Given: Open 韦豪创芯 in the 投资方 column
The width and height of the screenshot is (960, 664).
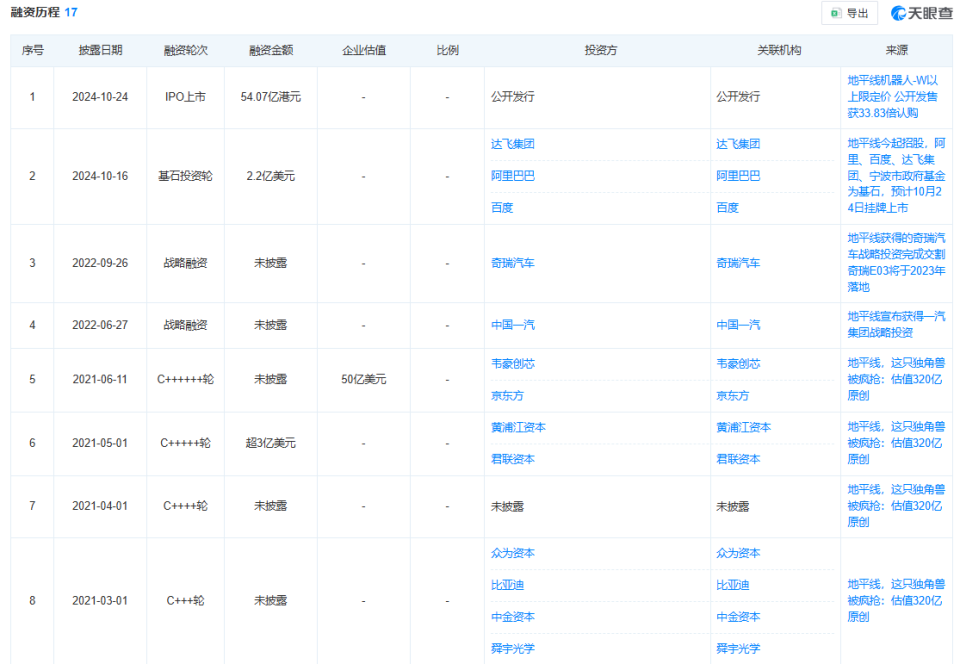Looking at the screenshot, I should point(513,364).
